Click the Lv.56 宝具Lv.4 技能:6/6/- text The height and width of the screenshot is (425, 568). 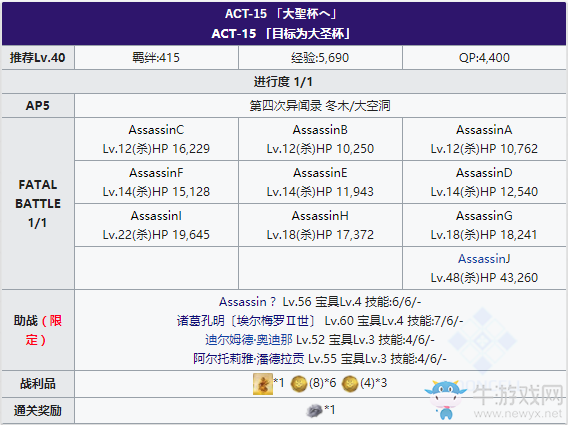pyautogui.click(x=352, y=301)
